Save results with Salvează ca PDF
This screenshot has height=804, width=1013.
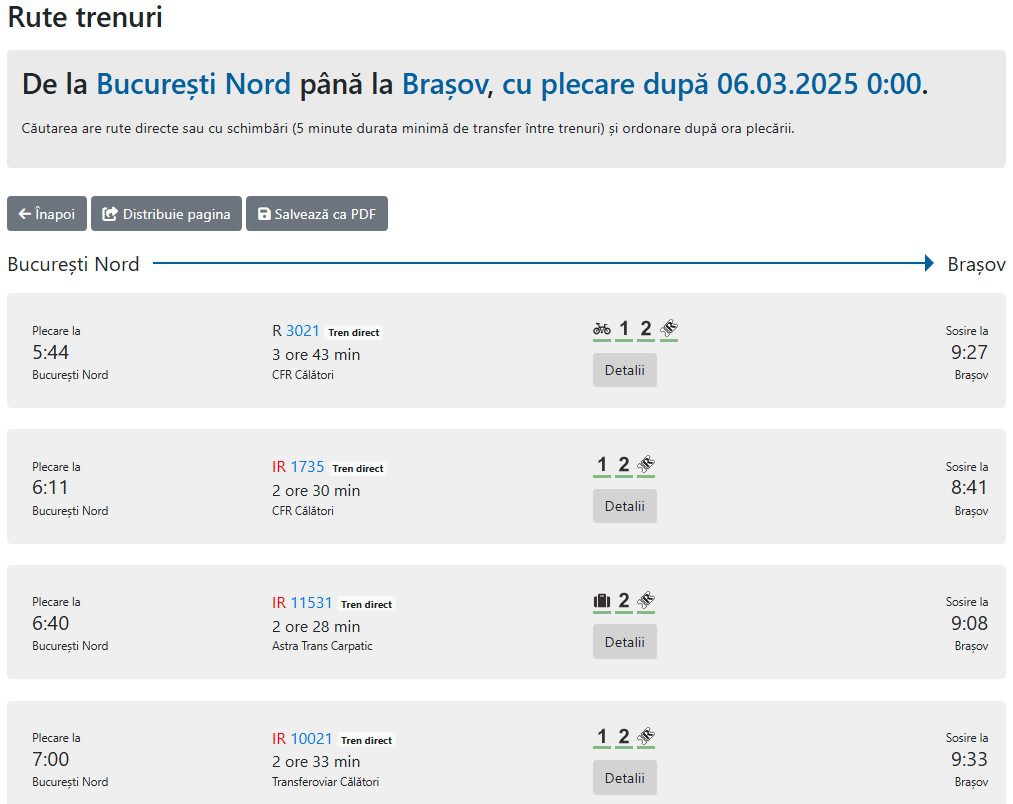[317, 213]
